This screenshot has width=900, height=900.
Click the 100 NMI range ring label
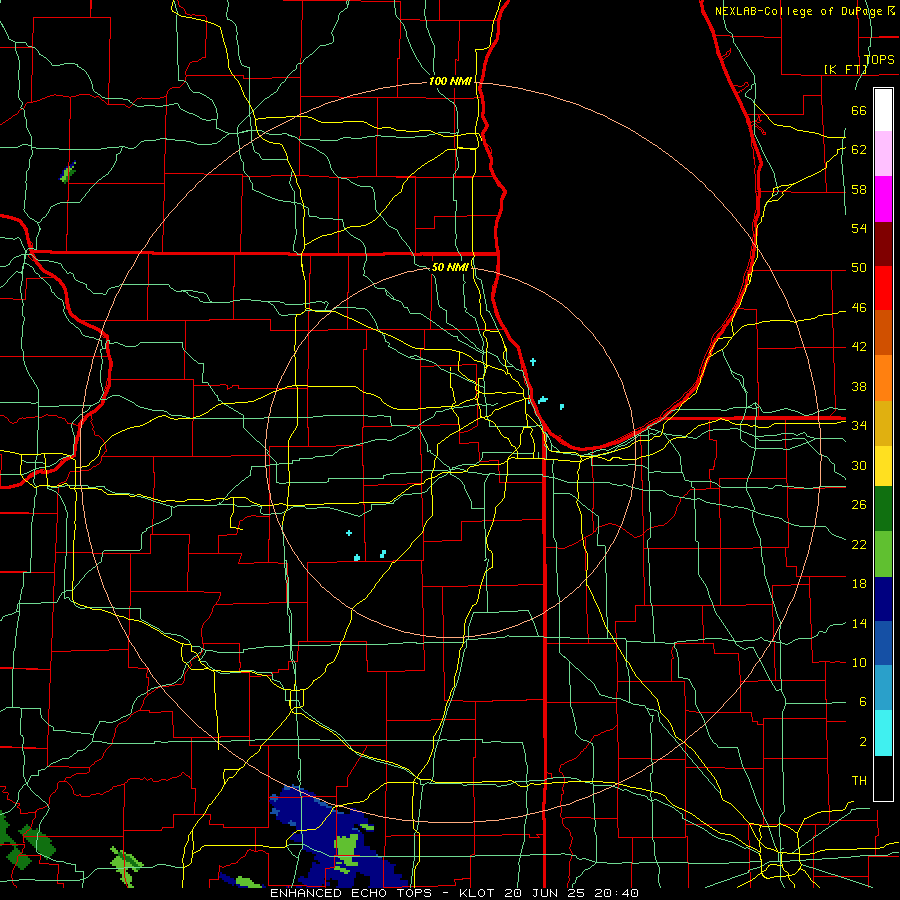(x=450, y=82)
